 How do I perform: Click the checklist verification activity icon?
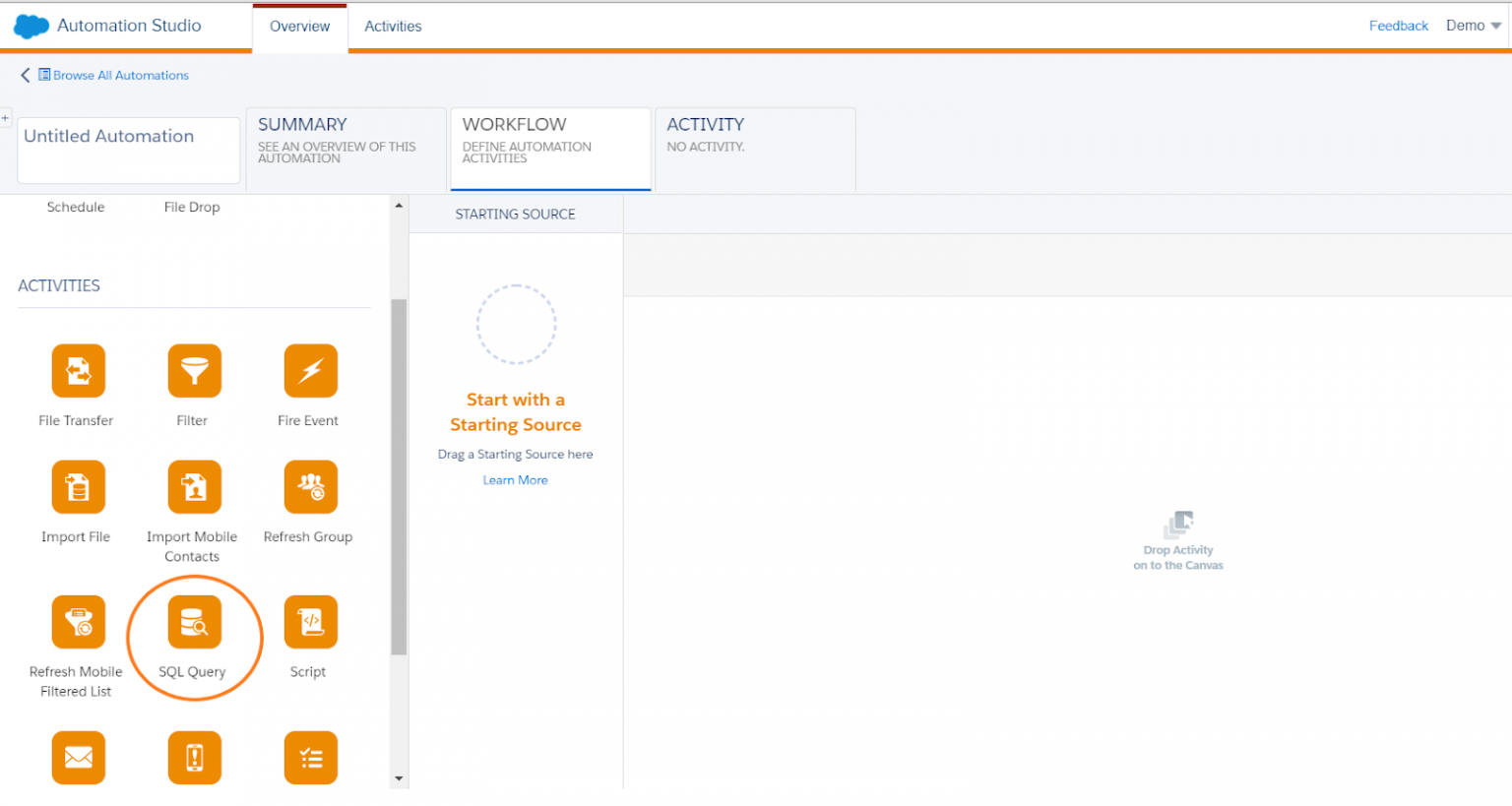point(310,758)
